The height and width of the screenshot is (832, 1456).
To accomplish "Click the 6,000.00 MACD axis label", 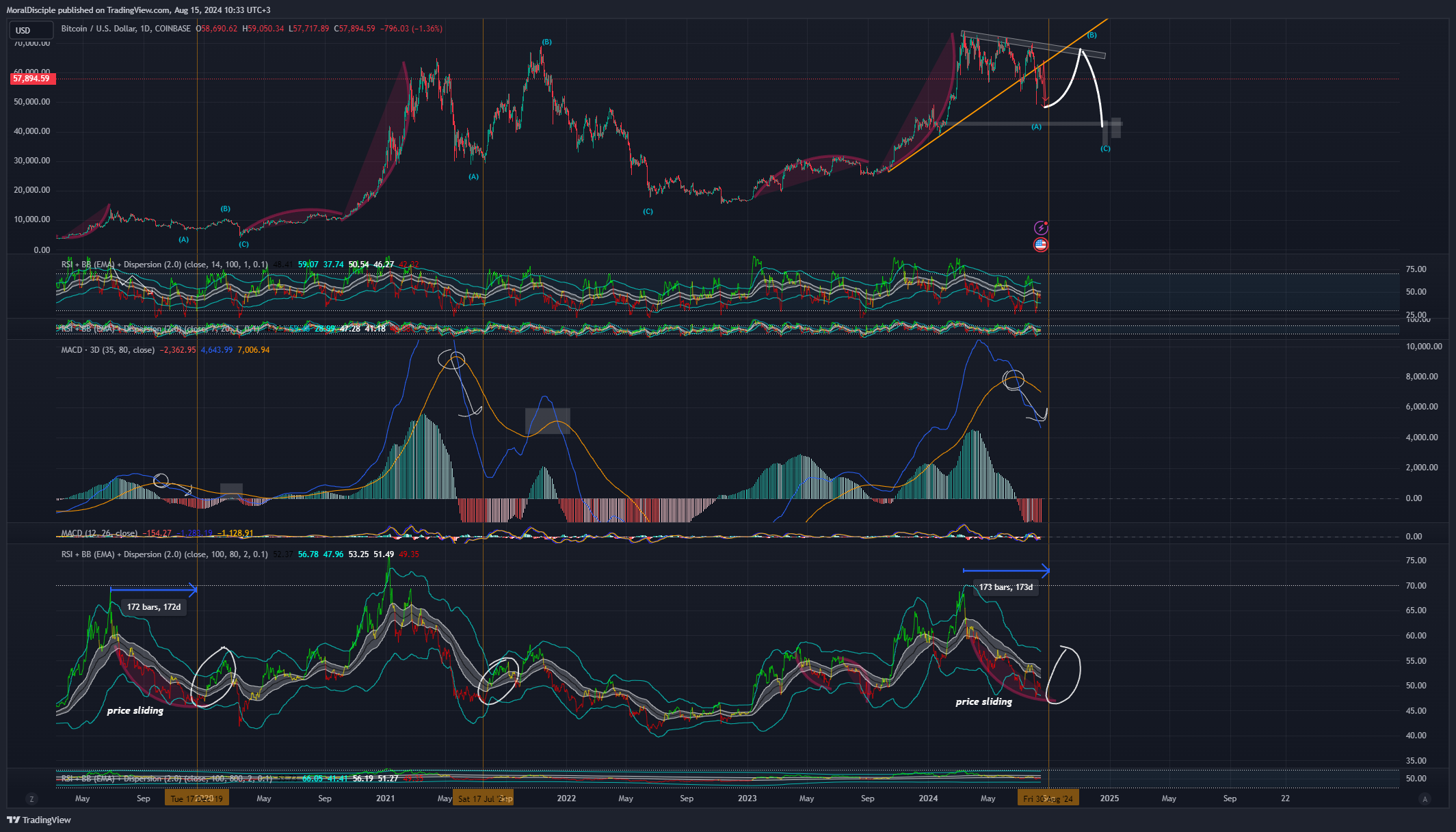I will pos(1422,407).
